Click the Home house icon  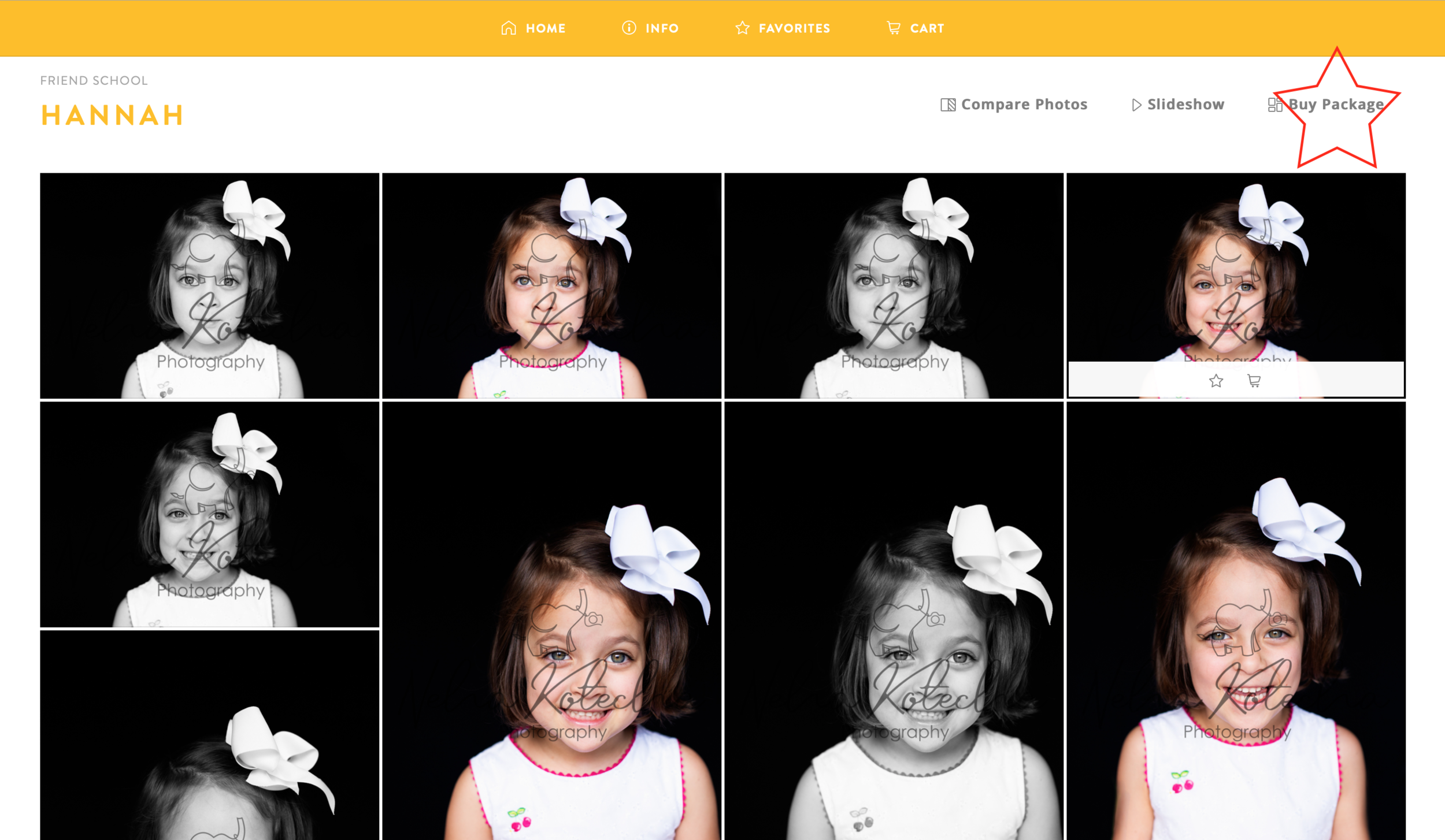pos(508,28)
